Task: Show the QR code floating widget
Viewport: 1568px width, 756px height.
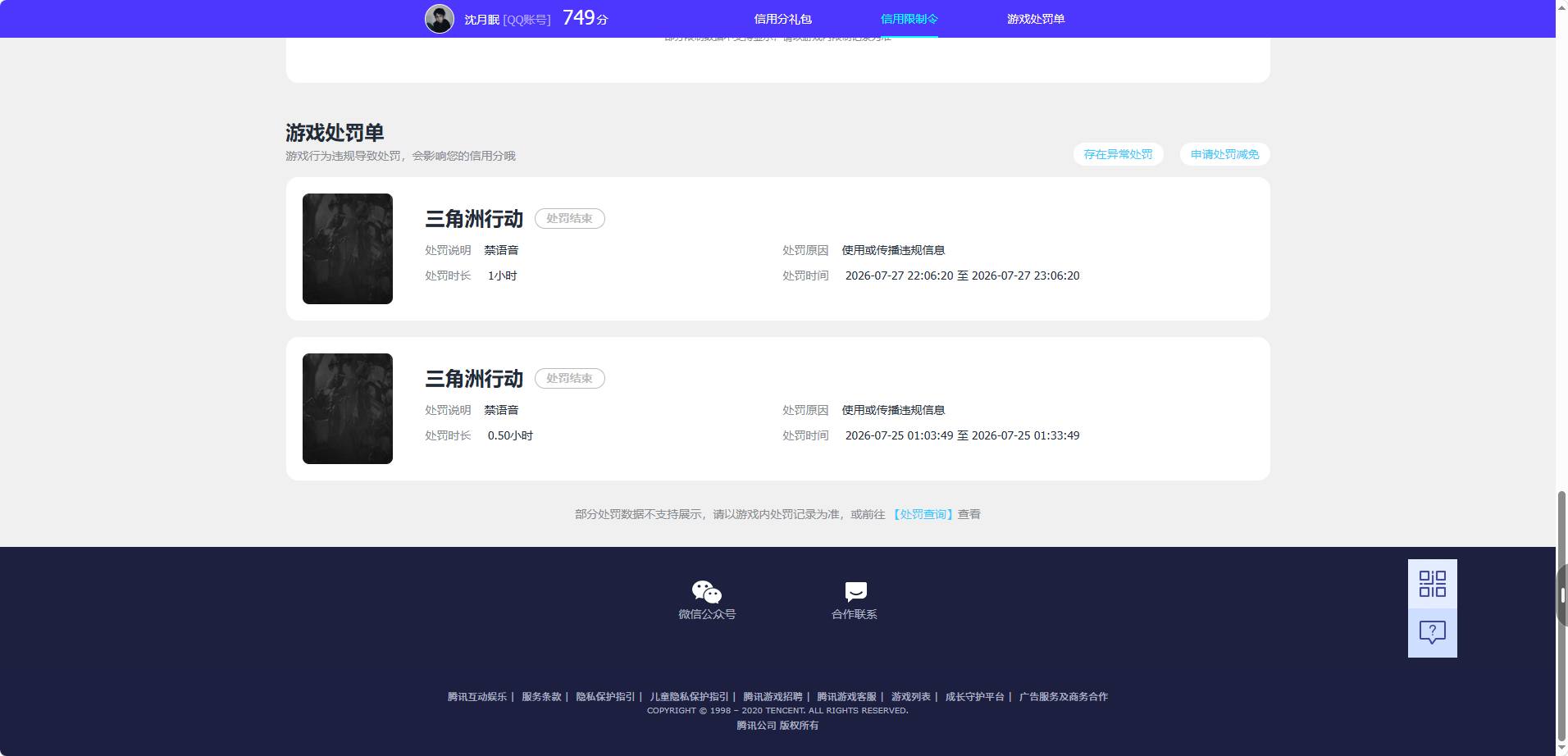Action: click(x=1432, y=584)
